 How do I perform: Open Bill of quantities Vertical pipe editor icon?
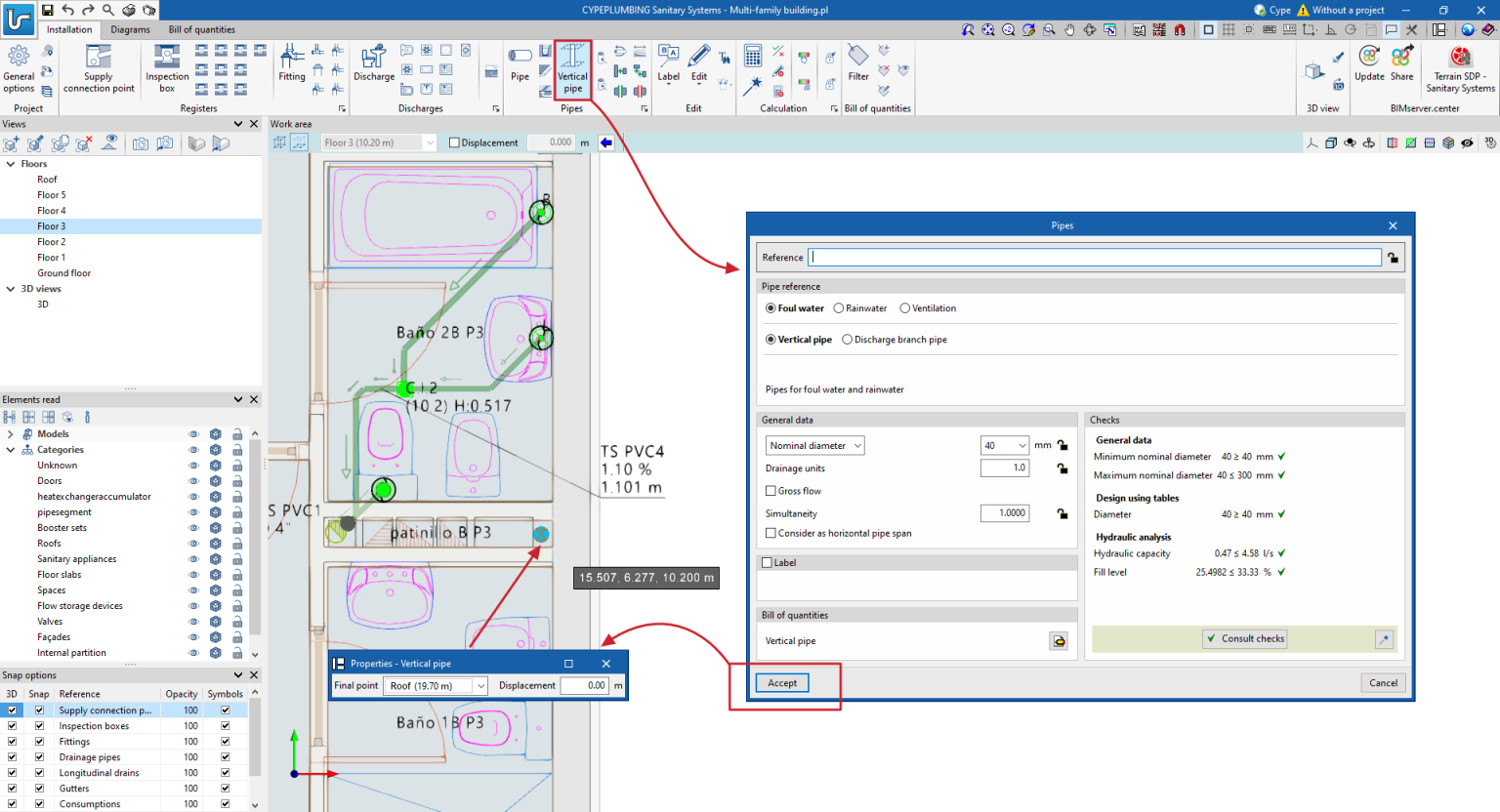click(1059, 641)
